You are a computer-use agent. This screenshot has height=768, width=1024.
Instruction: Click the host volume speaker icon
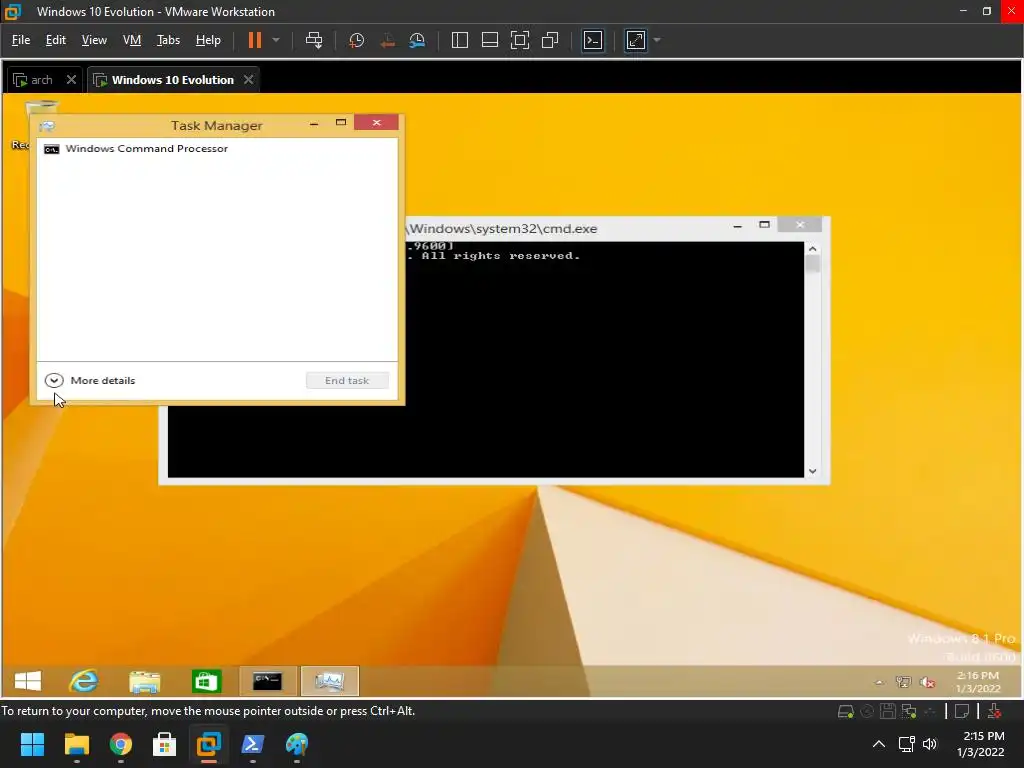(x=930, y=744)
